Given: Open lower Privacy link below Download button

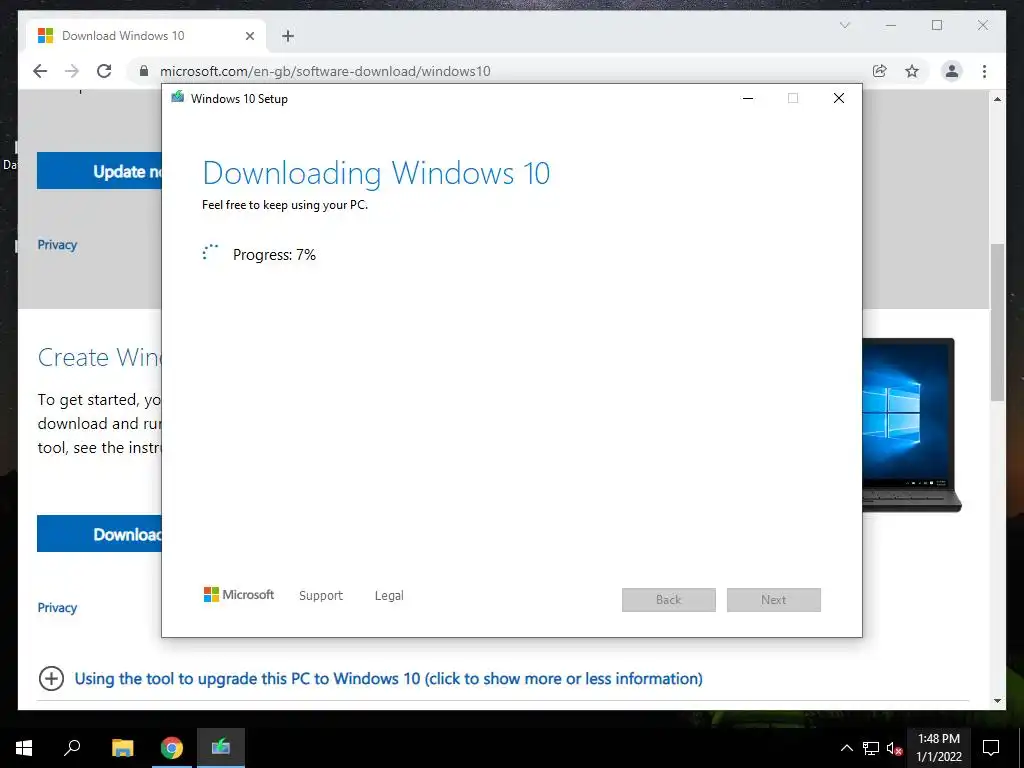Looking at the screenshot, I should pos(57,607).
